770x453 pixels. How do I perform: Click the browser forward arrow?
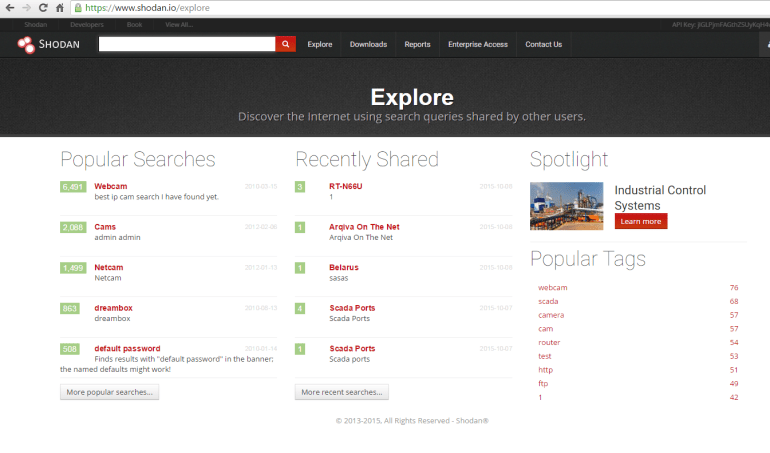27,8
